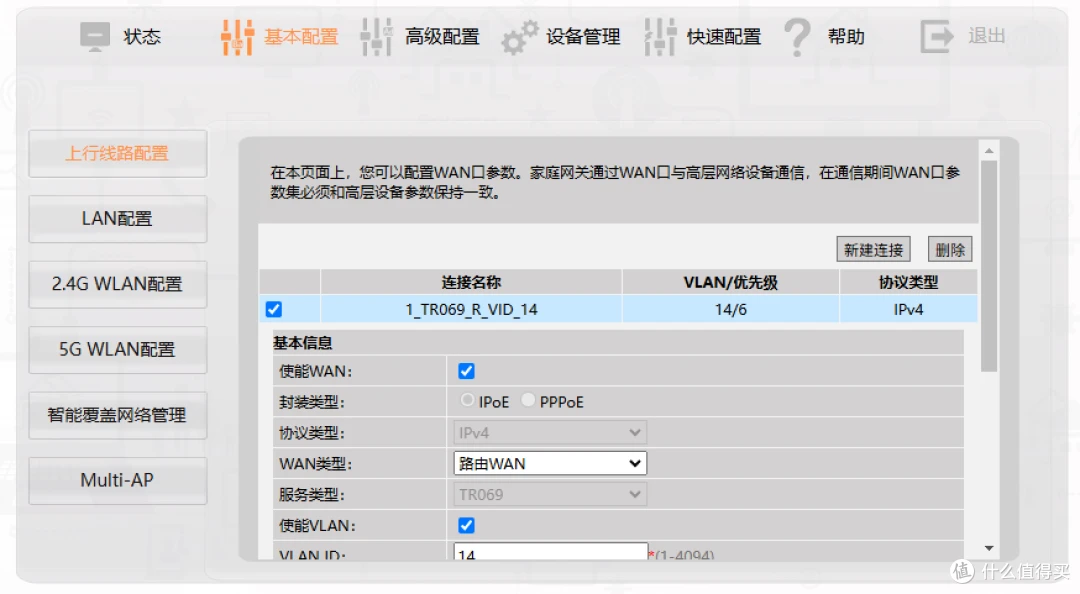Open the Multi-AP page
Image resolution: width=1080 pixels, height=594 pixels.
click(118, 481)
